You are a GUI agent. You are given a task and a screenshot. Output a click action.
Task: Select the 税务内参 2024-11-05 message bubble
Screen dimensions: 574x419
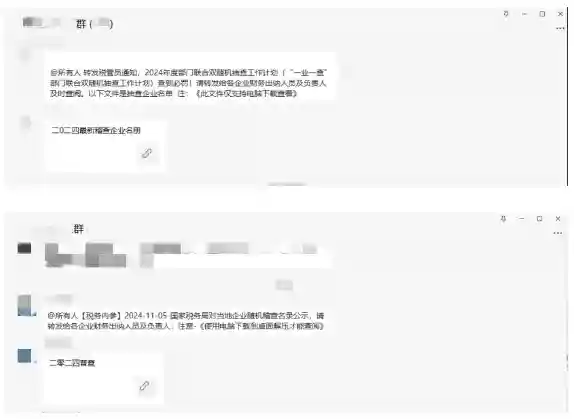pyautogui.click(x=186, y=321)
